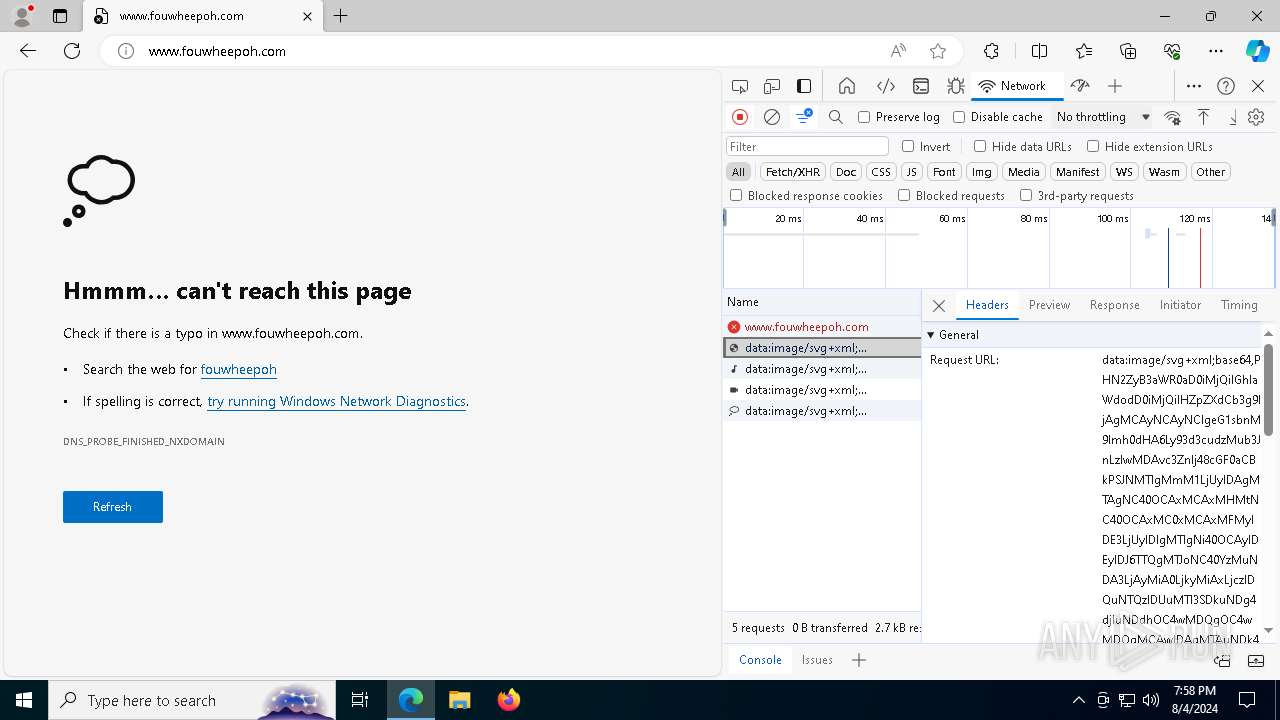1280x720 pixels.
Task: Select the Headers tab
Action: (x=987, y=305)
